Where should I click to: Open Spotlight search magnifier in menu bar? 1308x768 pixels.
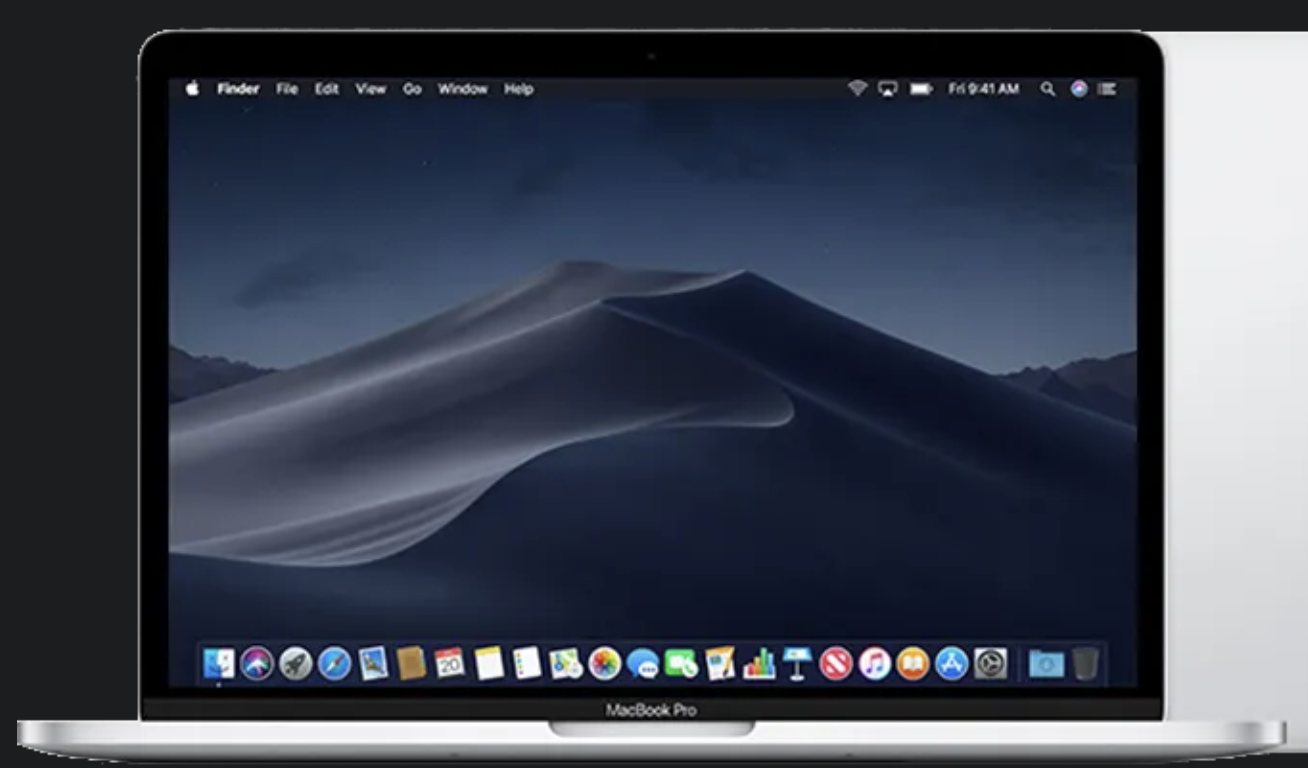coord(1047,89)
